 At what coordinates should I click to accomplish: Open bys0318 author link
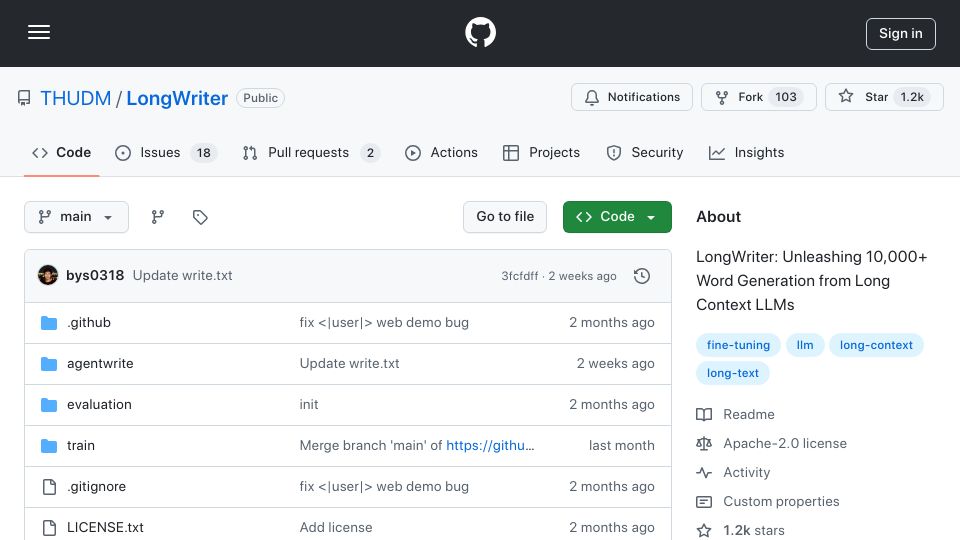click(x=95, y=276)
